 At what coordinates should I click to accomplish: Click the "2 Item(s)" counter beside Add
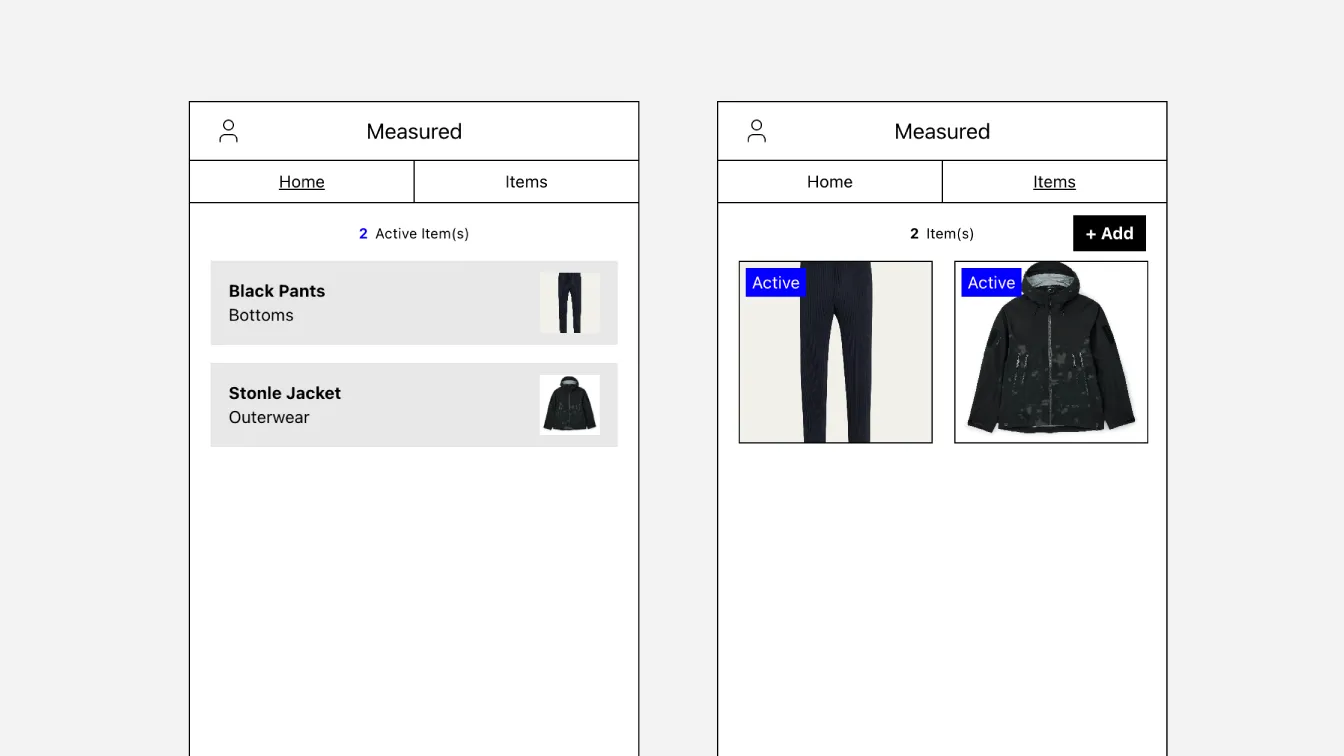pos(941,234)
